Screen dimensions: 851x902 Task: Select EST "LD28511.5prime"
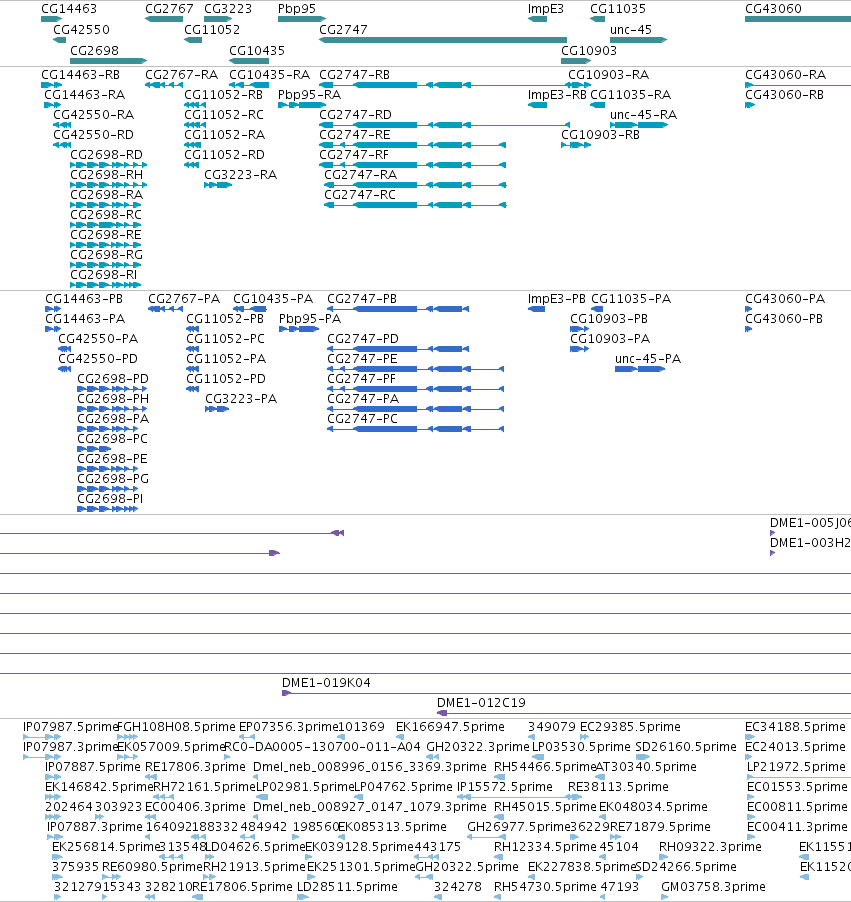347,886
